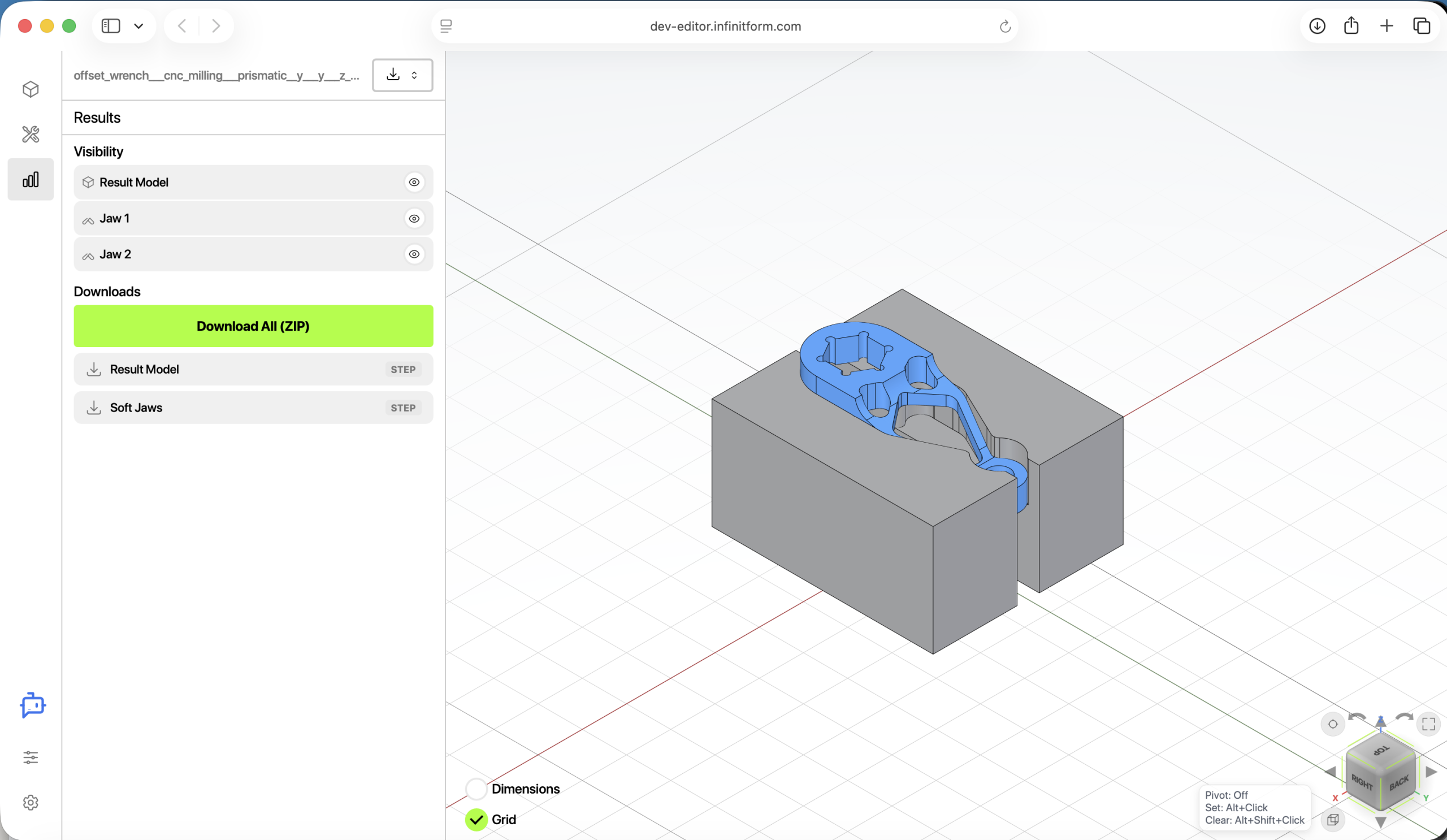Viewport: 1447px width, 840px height.
Task: Click down triangle arrow below view cube
Action: pos(1381,822)
